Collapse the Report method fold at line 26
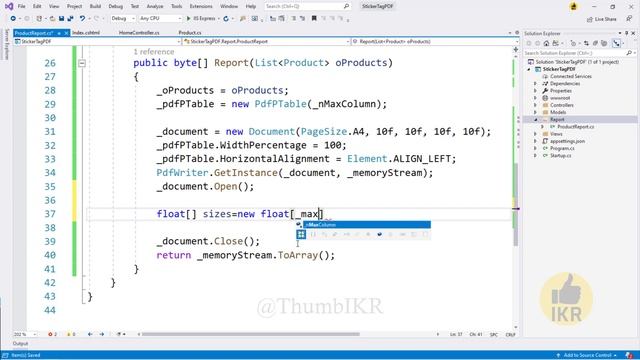This screenshot has width=640, height=360. pos(82,63)
